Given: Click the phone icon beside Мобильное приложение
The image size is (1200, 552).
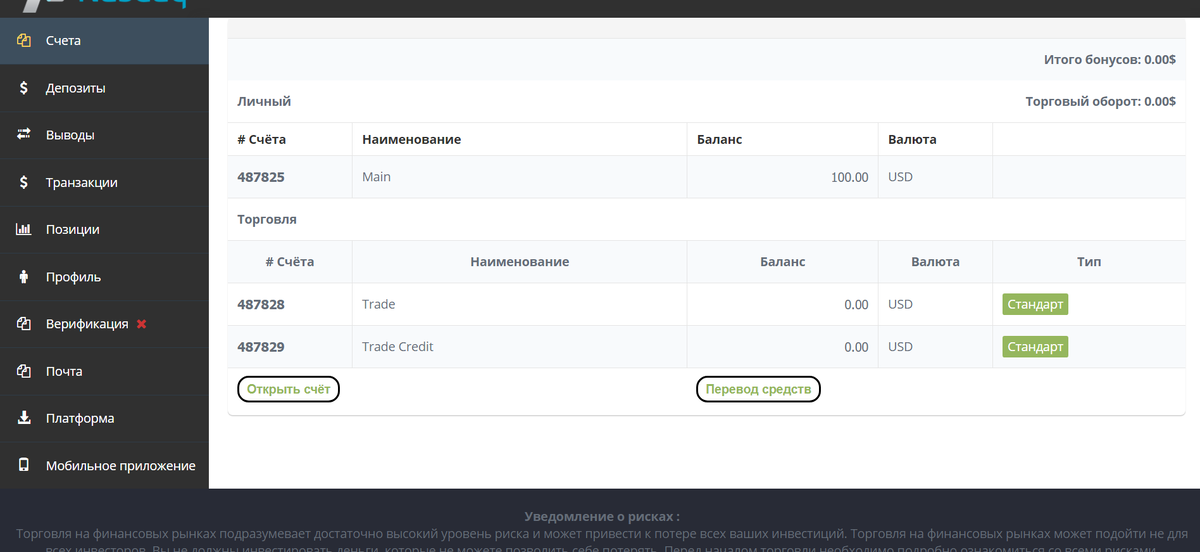Looking at the screenshot, I should pos(24,466).
